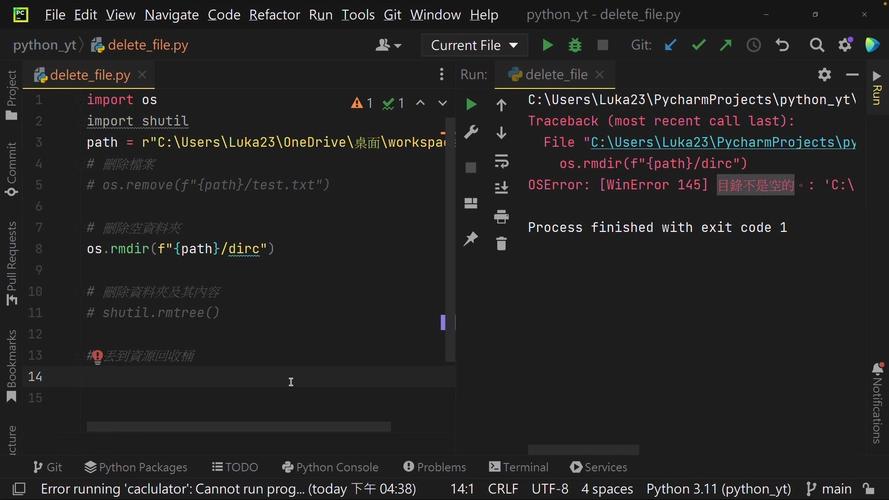
Task: Toggle scroll to end of console
Action: (501, 188)
